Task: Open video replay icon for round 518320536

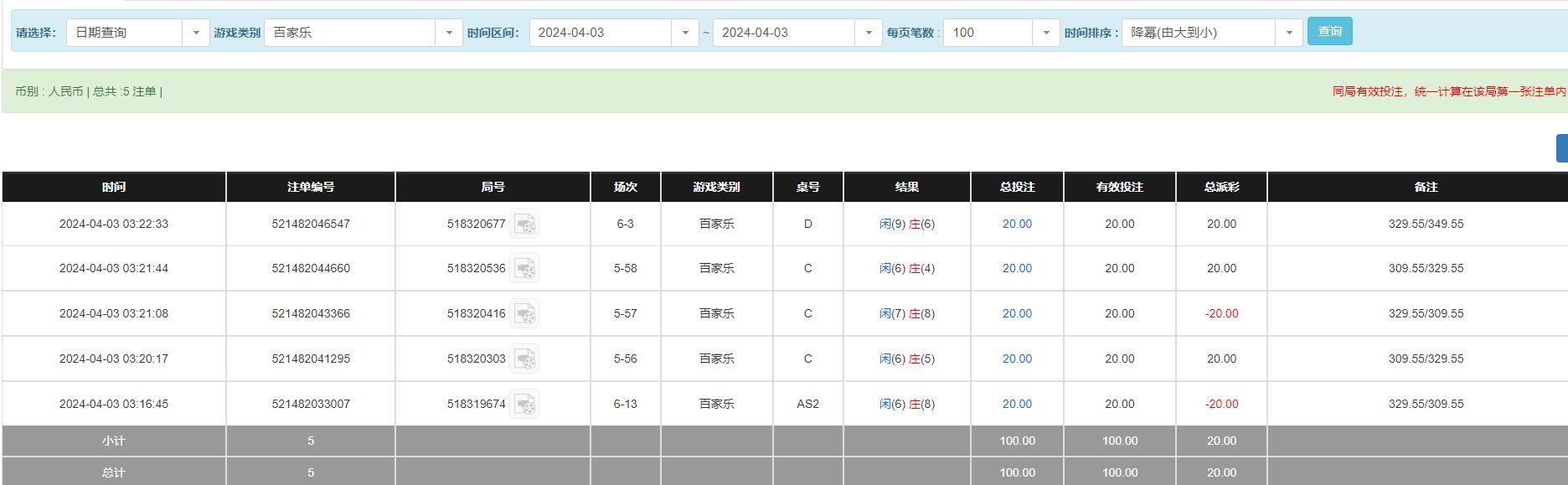Action: pyautogui.click(x=524, y=269)
